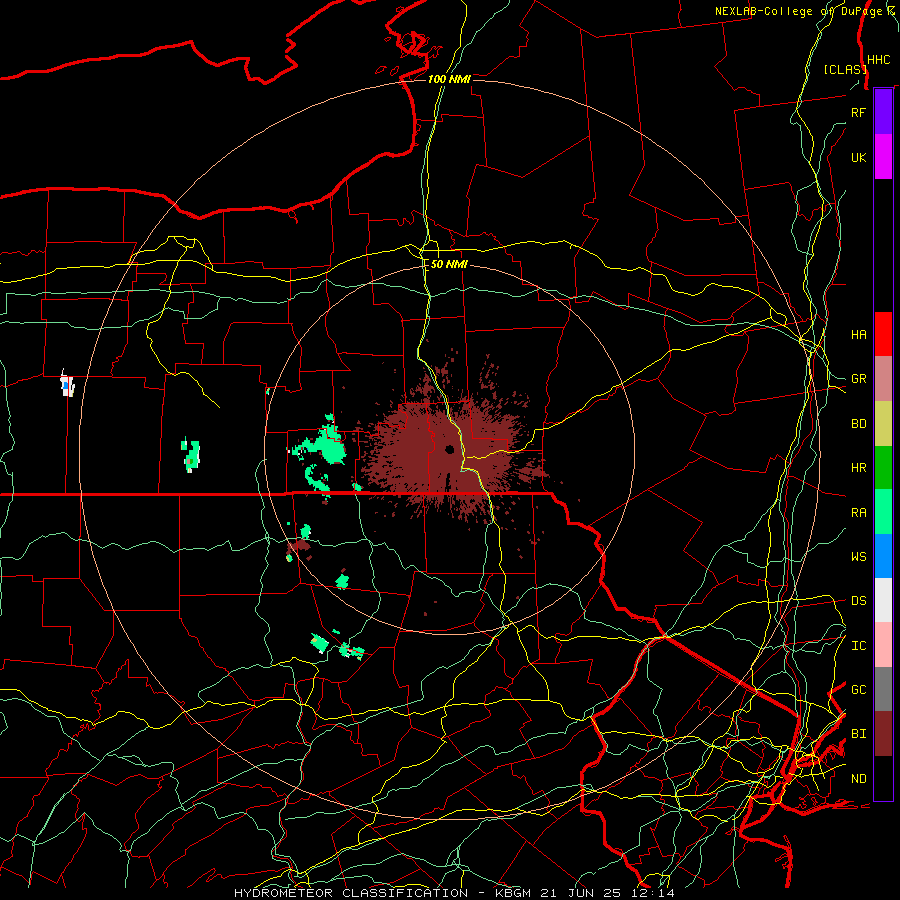Select the red HA color in legend

coord(883,334)
